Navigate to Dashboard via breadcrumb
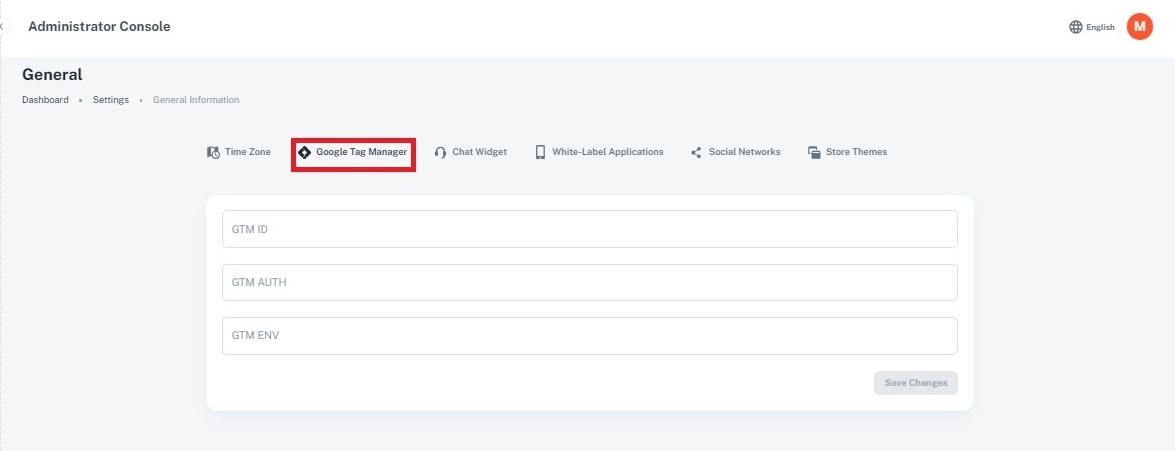This screenshot has width=1175, height=451. 45,100
